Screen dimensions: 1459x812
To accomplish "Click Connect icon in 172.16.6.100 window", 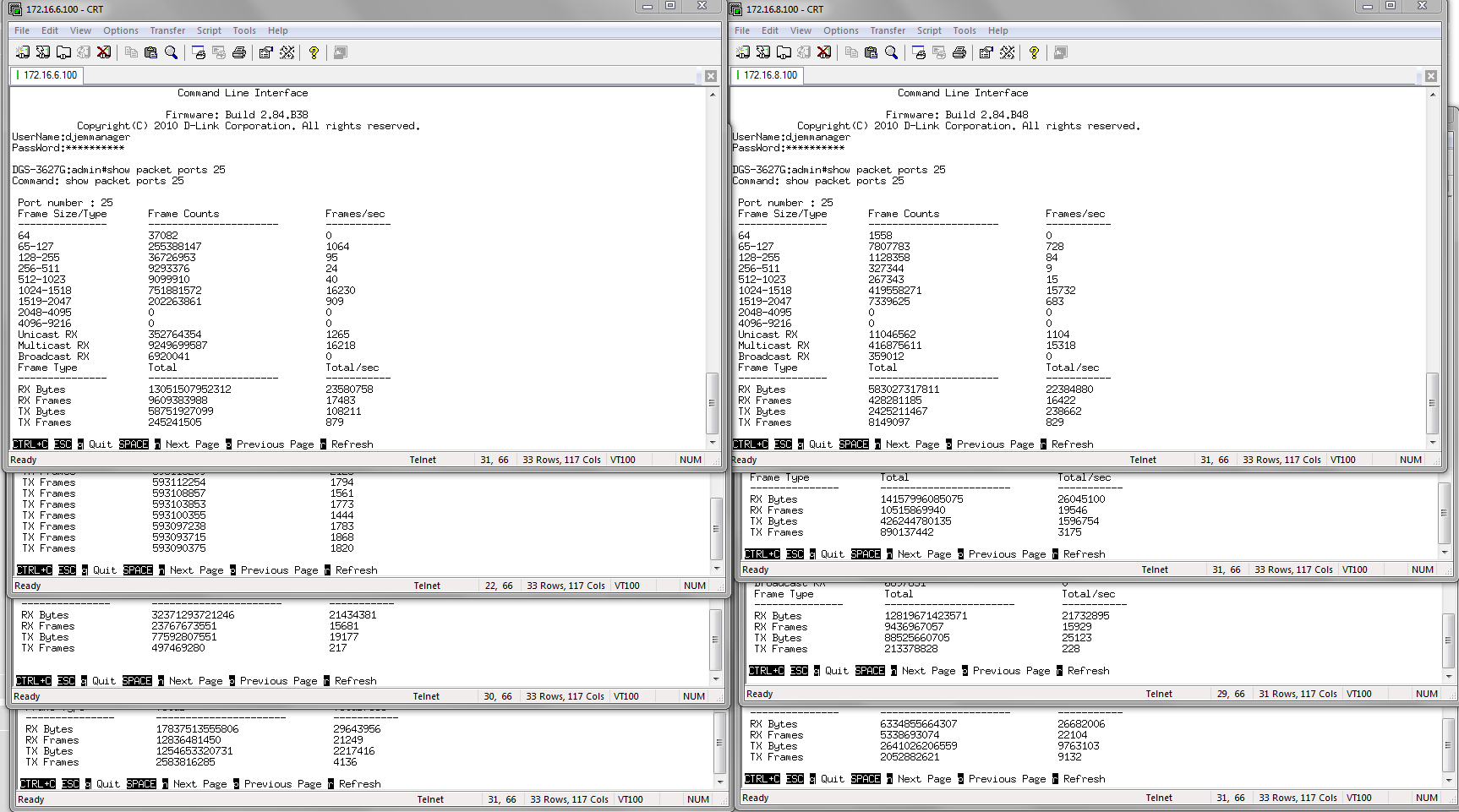I will (x=23, y=52).
